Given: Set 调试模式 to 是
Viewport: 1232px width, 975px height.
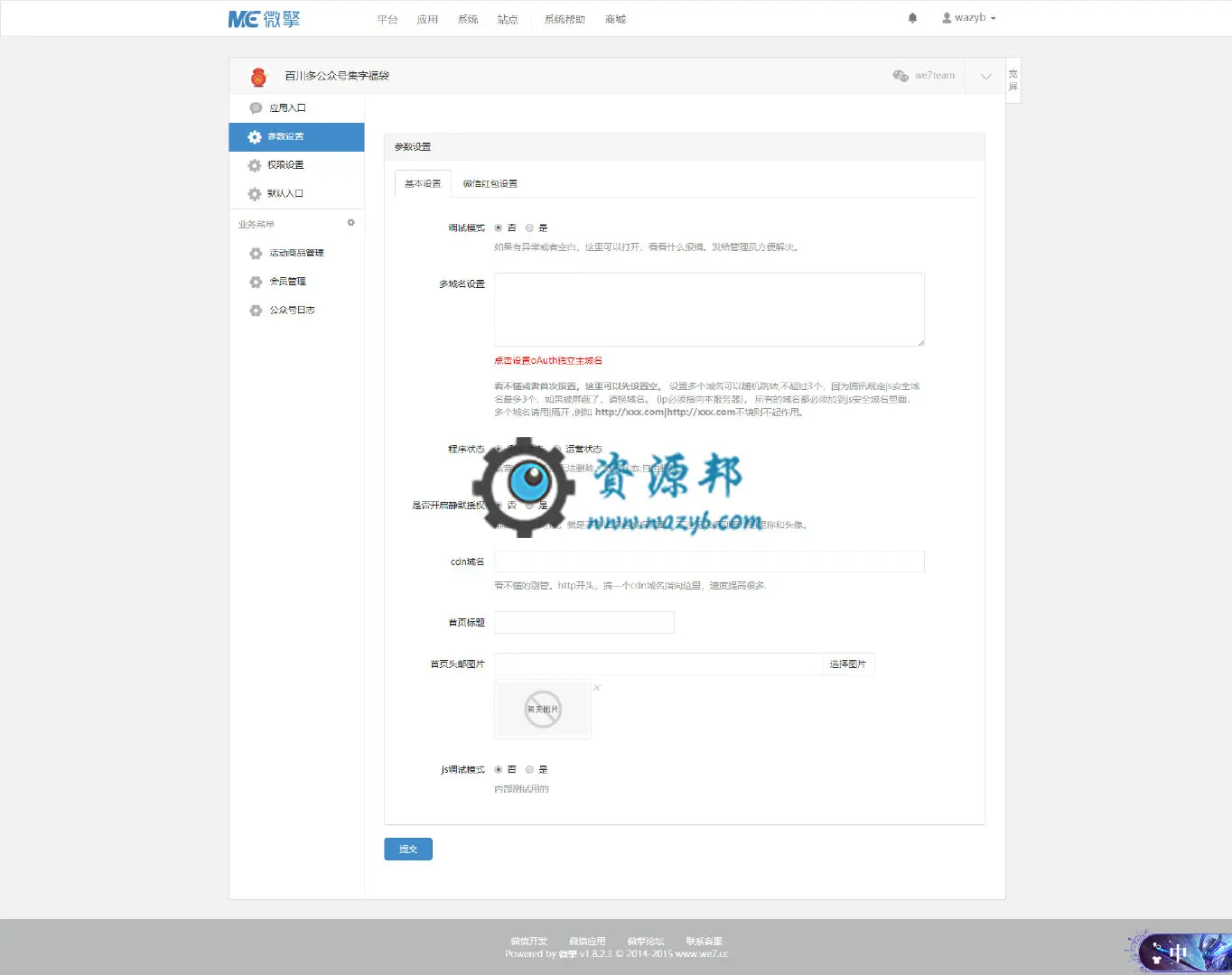Looking at the screenshot, I should click(529, 228).
